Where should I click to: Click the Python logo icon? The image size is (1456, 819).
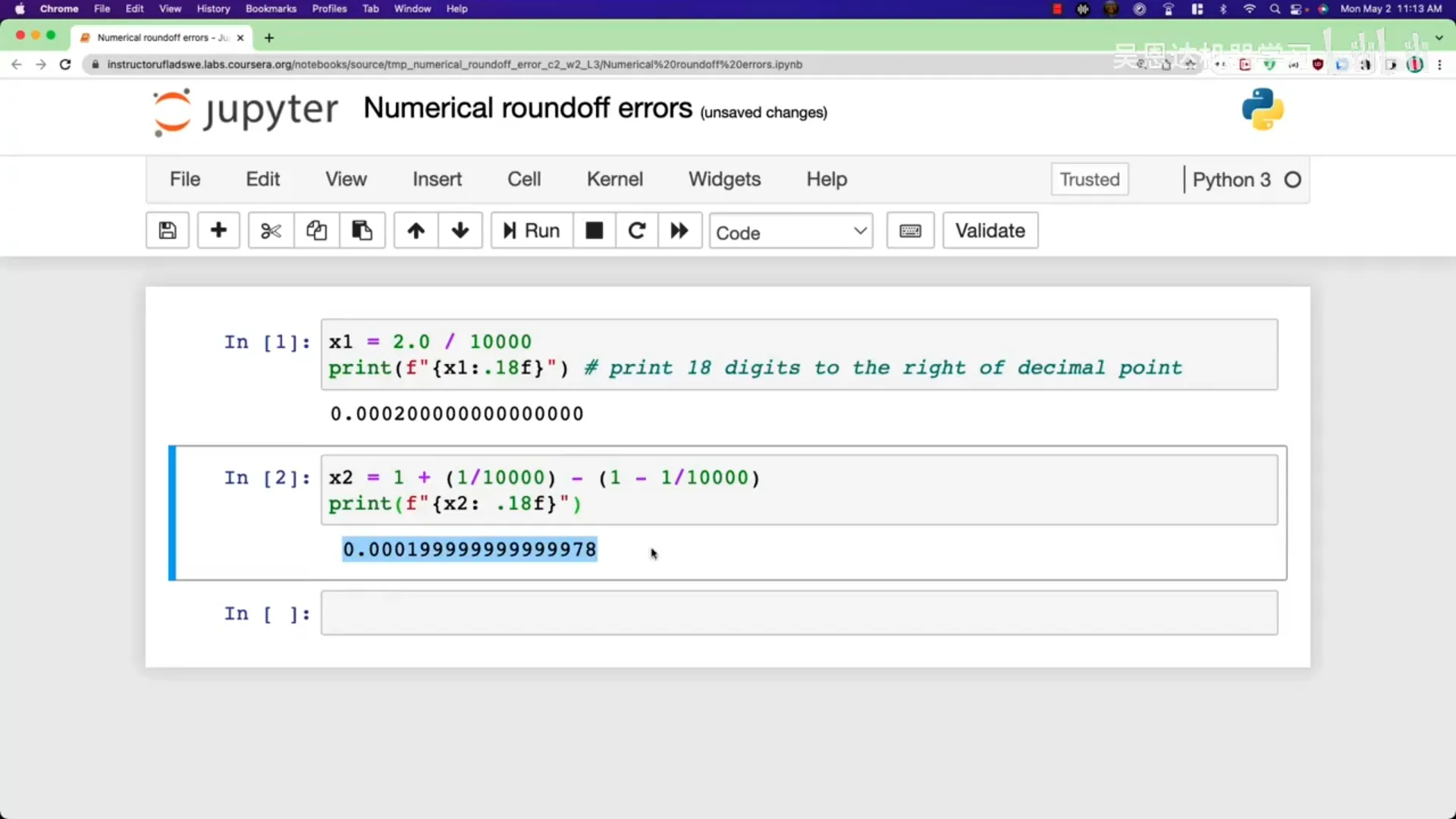(1263, 109)
